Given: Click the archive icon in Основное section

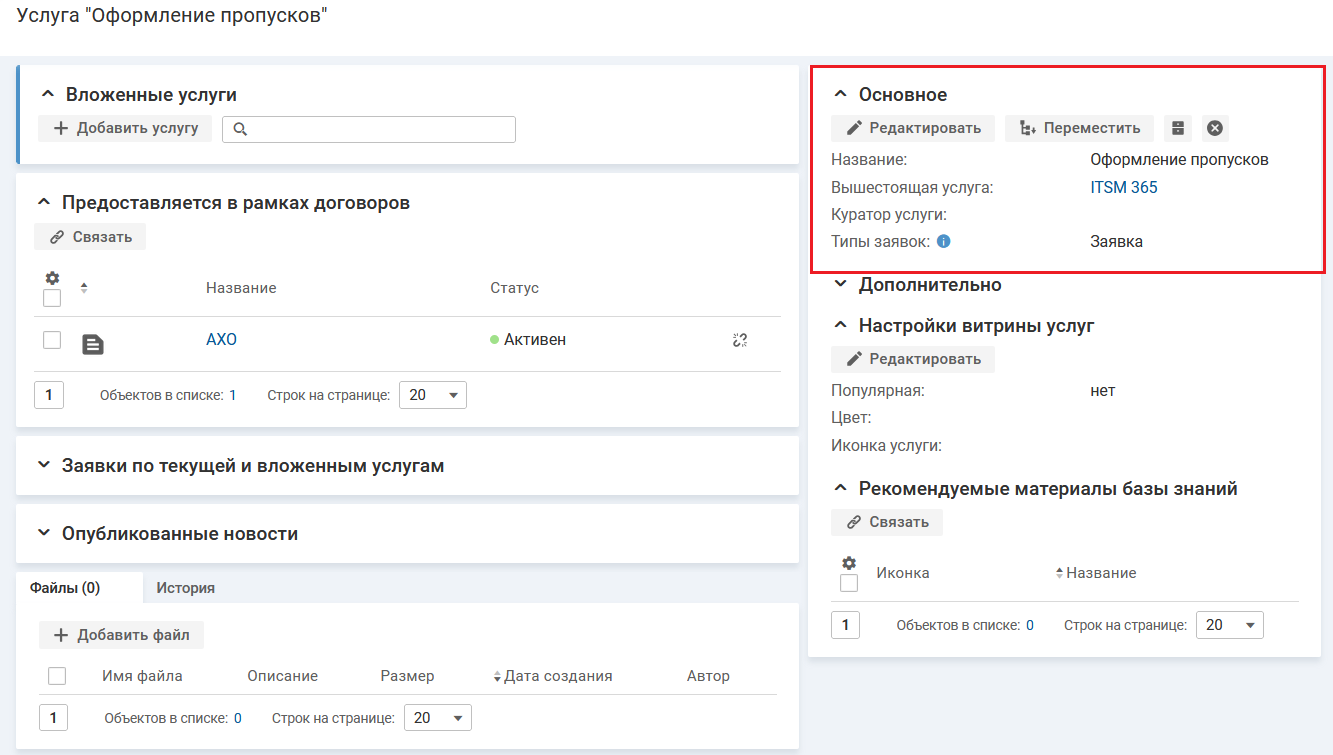Looking at the screenshot, I should coord(1177,128).
